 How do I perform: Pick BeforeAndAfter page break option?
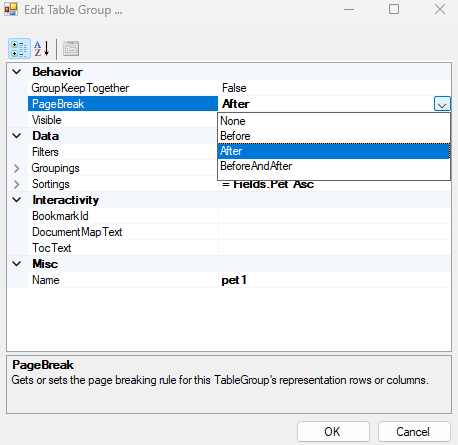334,166
